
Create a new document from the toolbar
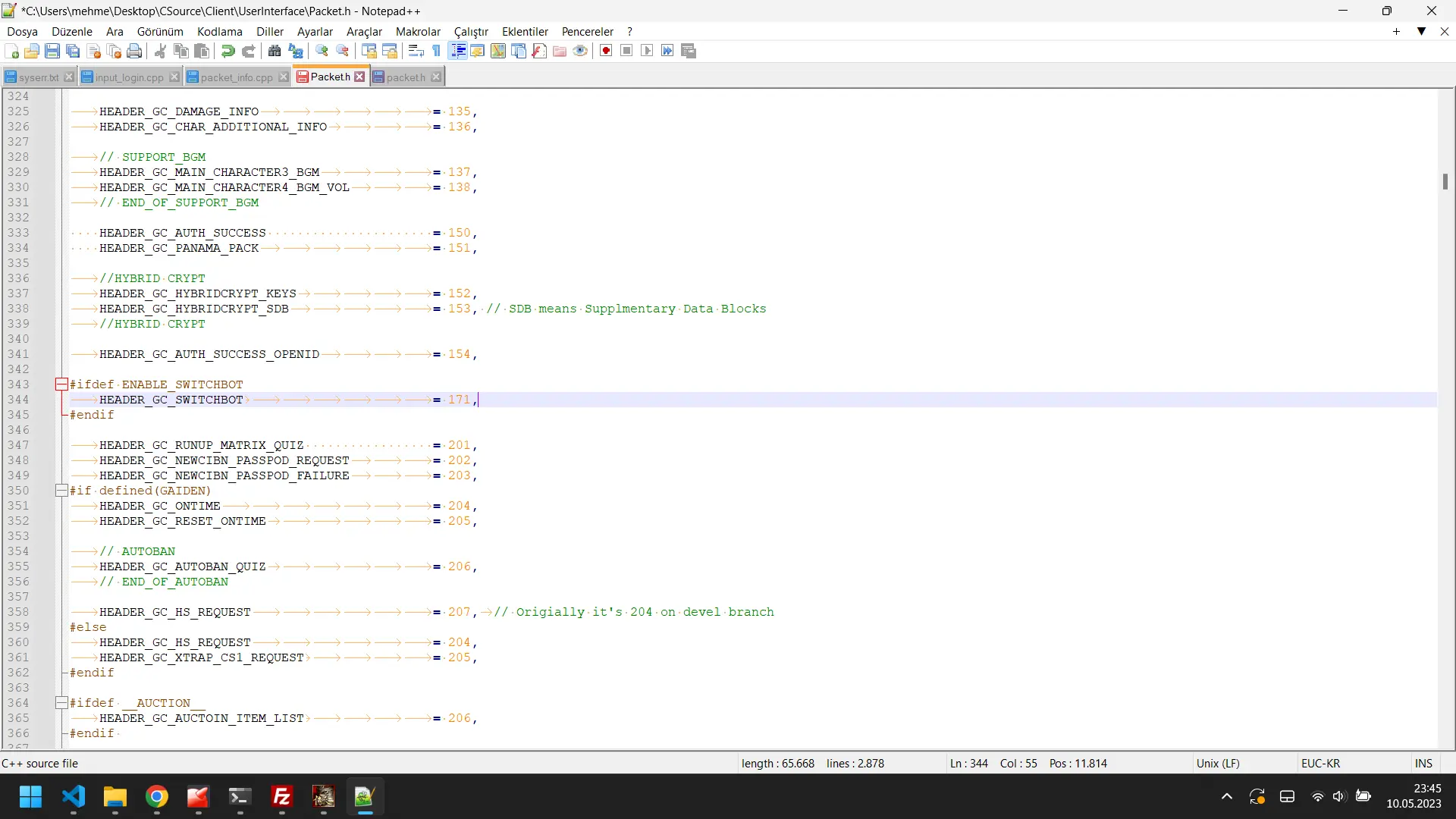12,51
